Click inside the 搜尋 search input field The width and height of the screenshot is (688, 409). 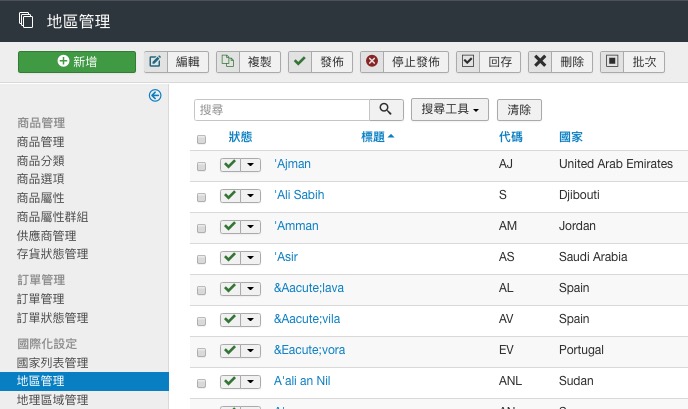(282, 110)
